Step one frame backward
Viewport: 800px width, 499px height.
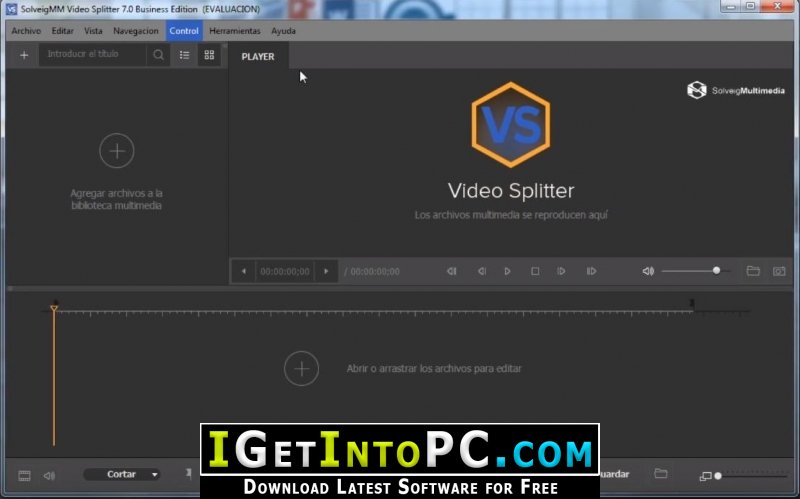coord(482,271)
